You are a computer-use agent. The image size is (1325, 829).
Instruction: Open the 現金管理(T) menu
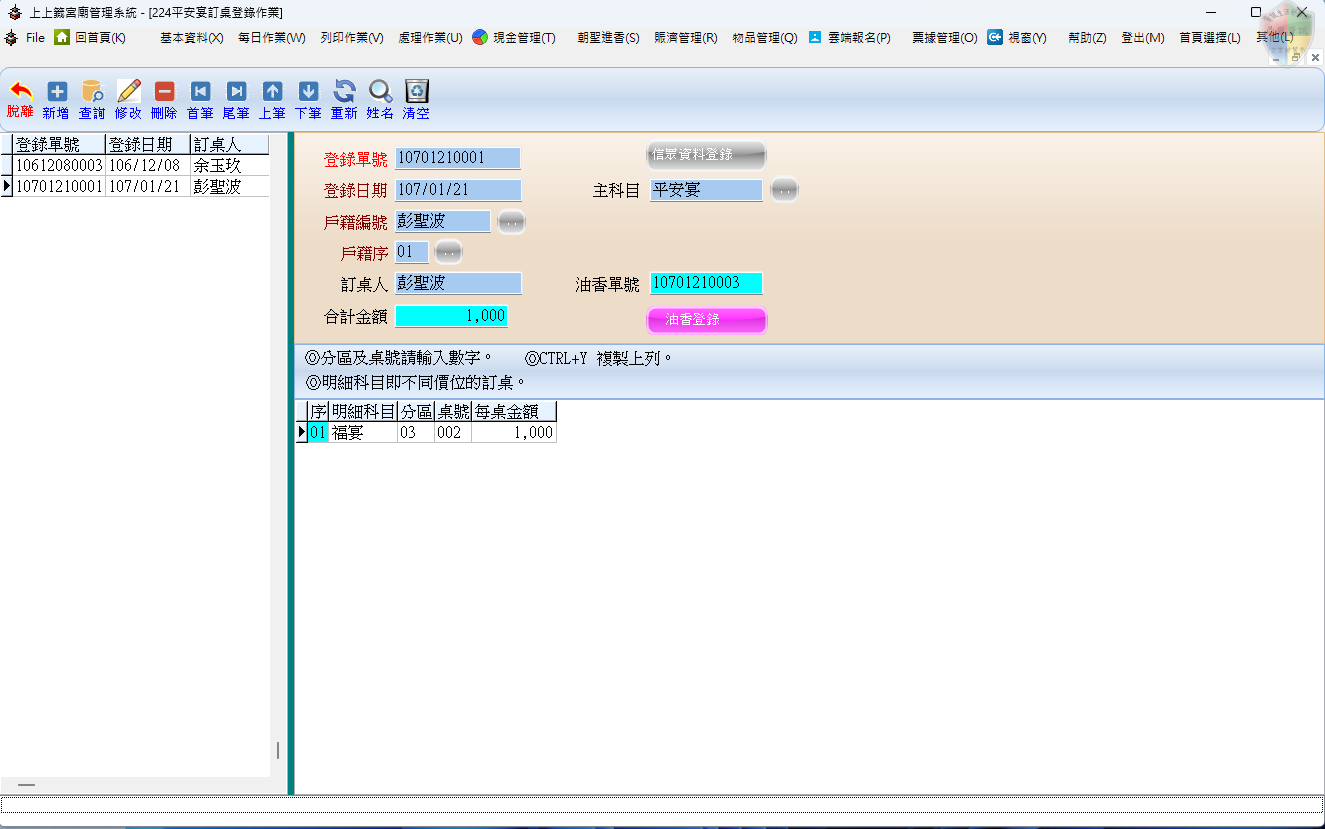pyautogui.click(x=514, y=38)
